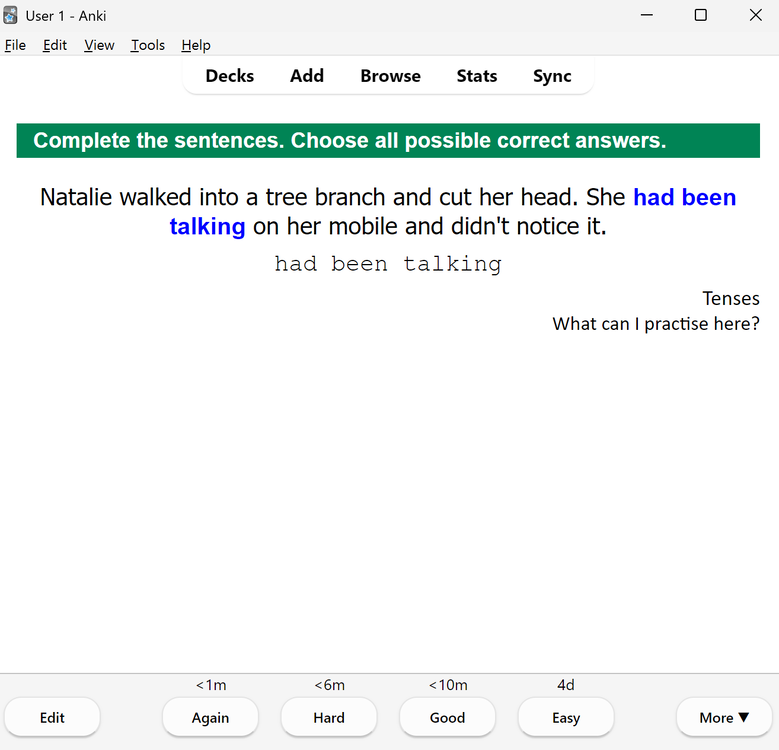The image size is (779, 750).
Task: Click 'What can I practise here?' text
Action: point(656,324)
